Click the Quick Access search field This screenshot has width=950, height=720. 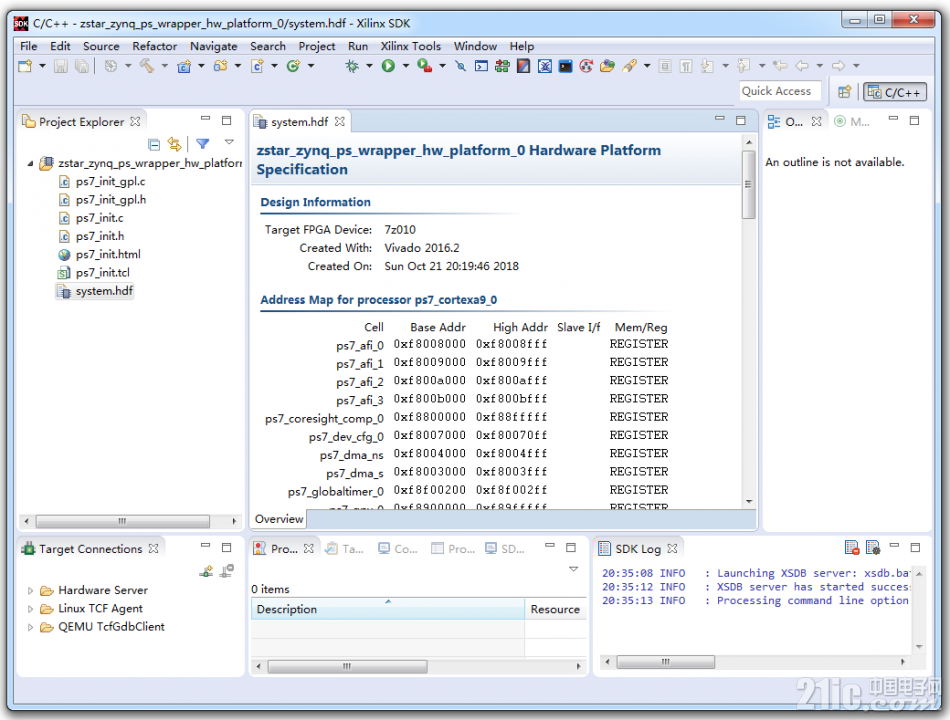click(x=780, y=91)
